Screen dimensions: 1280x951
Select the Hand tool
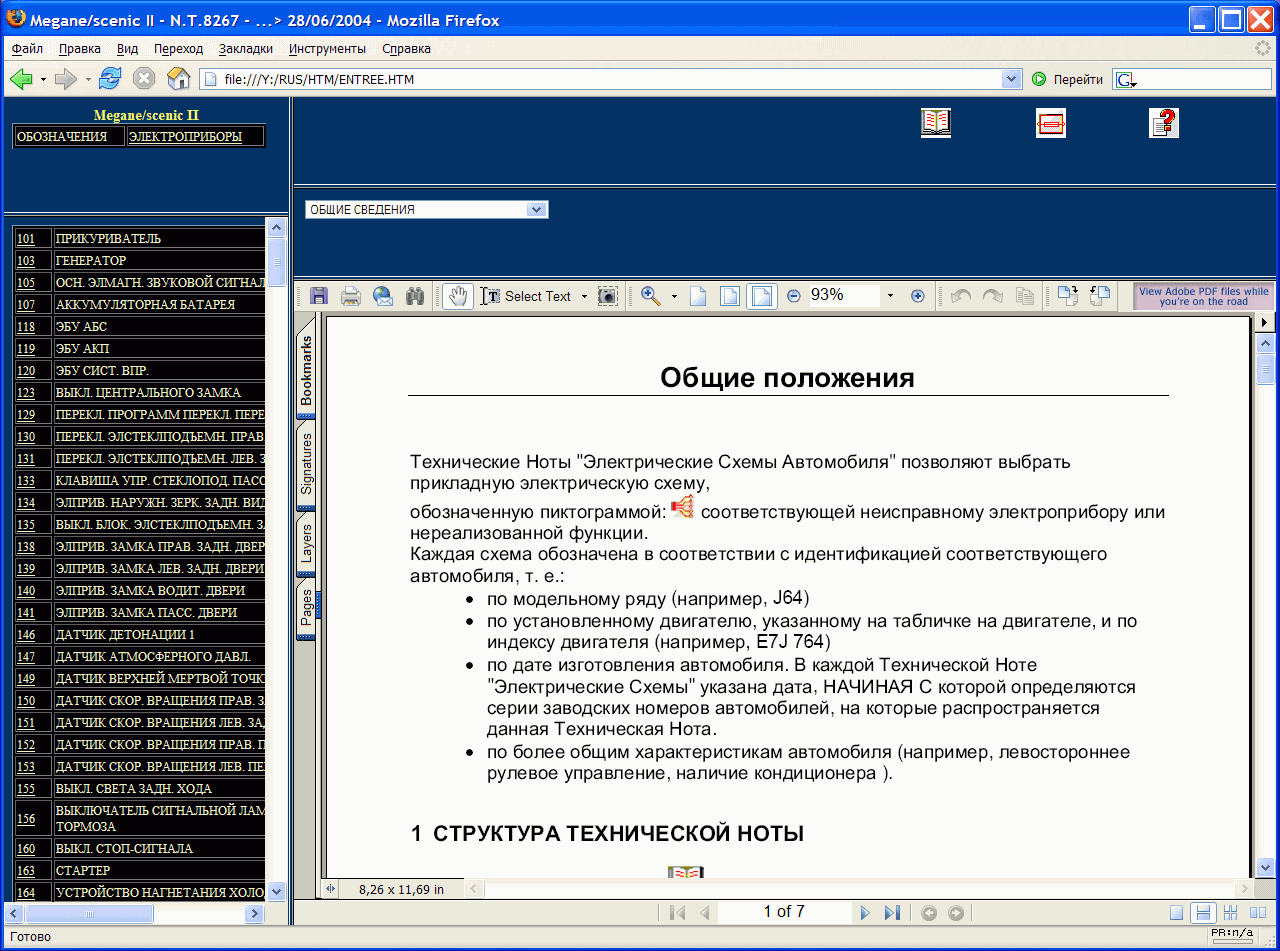pos(458,296)
